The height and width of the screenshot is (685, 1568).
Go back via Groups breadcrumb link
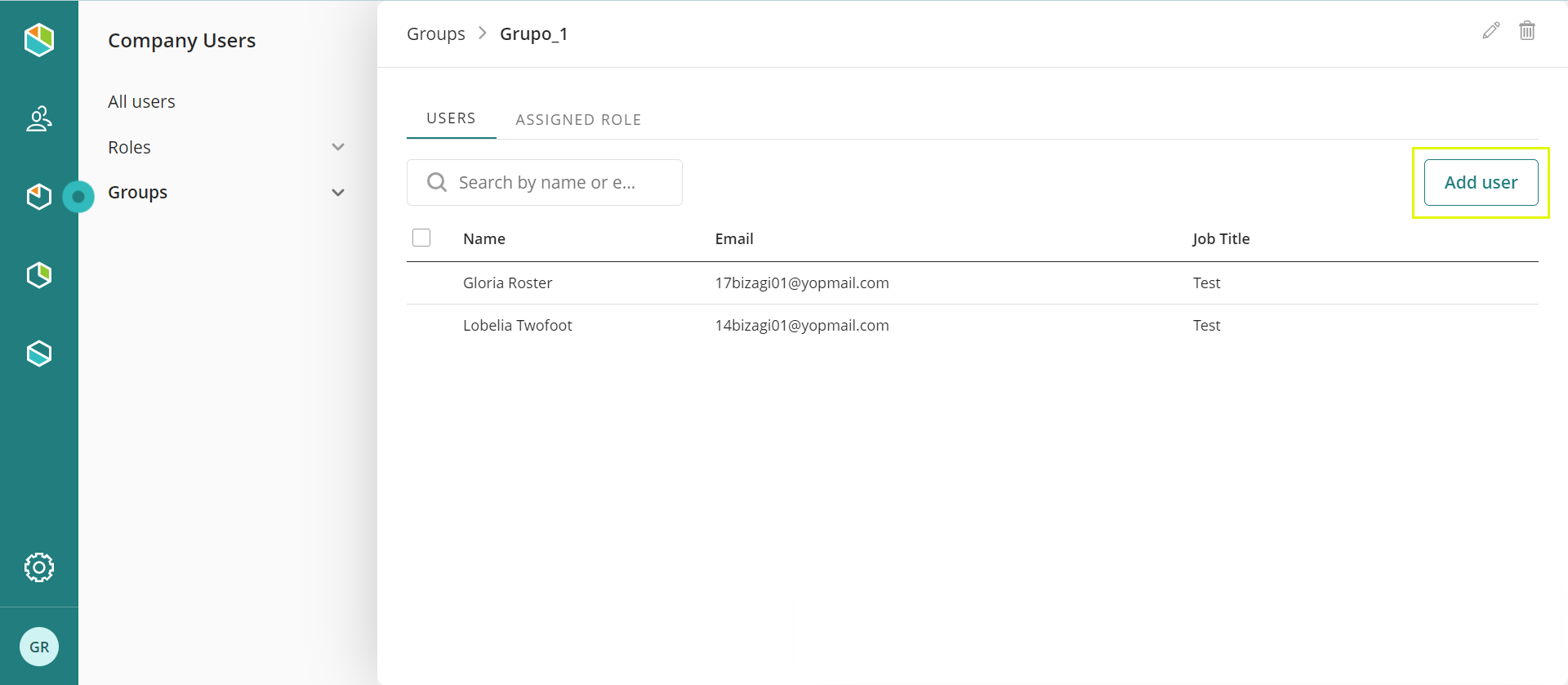click(x=436, y=33)
